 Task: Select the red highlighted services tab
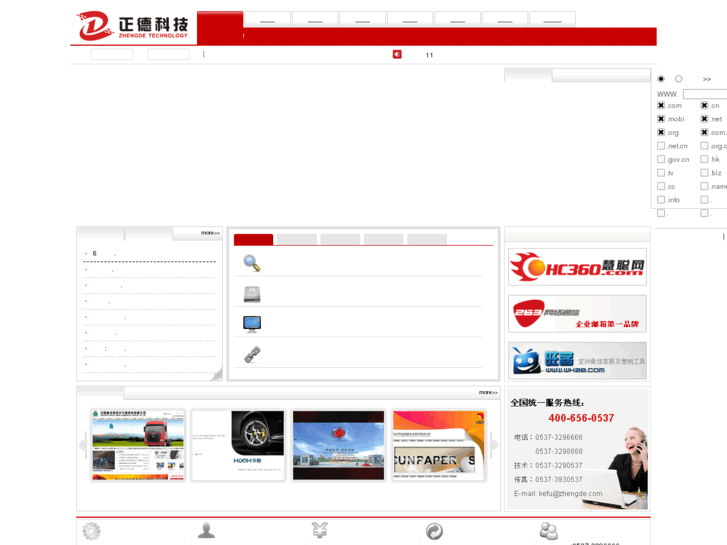254,239
